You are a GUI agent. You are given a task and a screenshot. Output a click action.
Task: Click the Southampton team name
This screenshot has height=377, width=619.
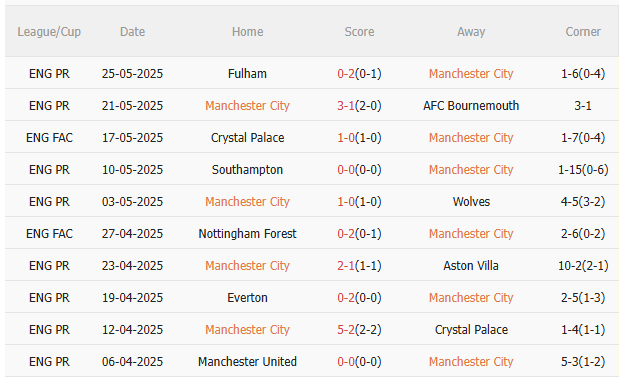[247, 170]
